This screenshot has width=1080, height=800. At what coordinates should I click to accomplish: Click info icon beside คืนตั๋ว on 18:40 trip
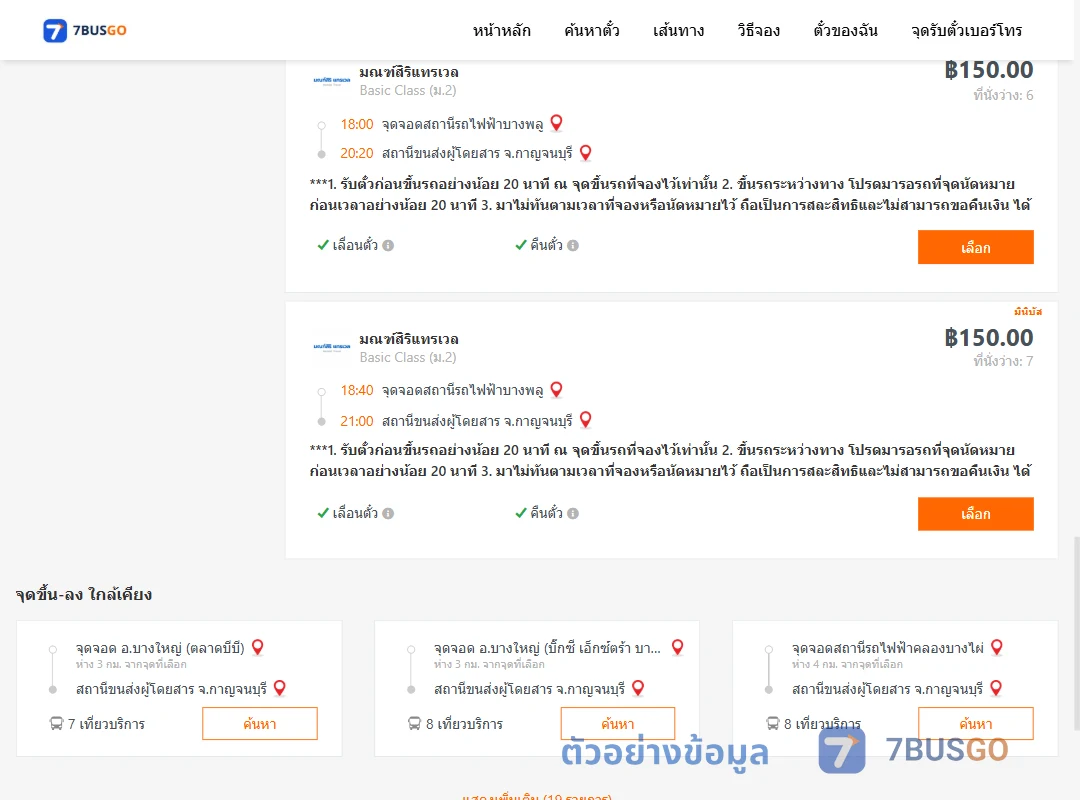coord(573,513)
